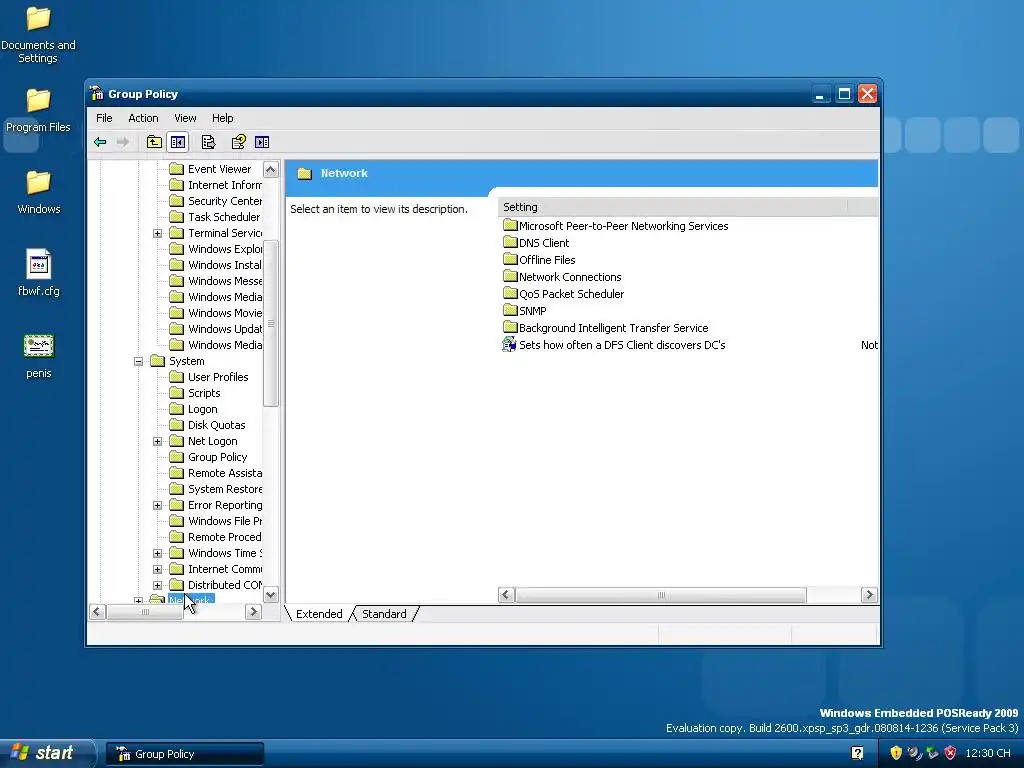Open the File menu
Viewport: 1024px width, 768px height.
104,118
